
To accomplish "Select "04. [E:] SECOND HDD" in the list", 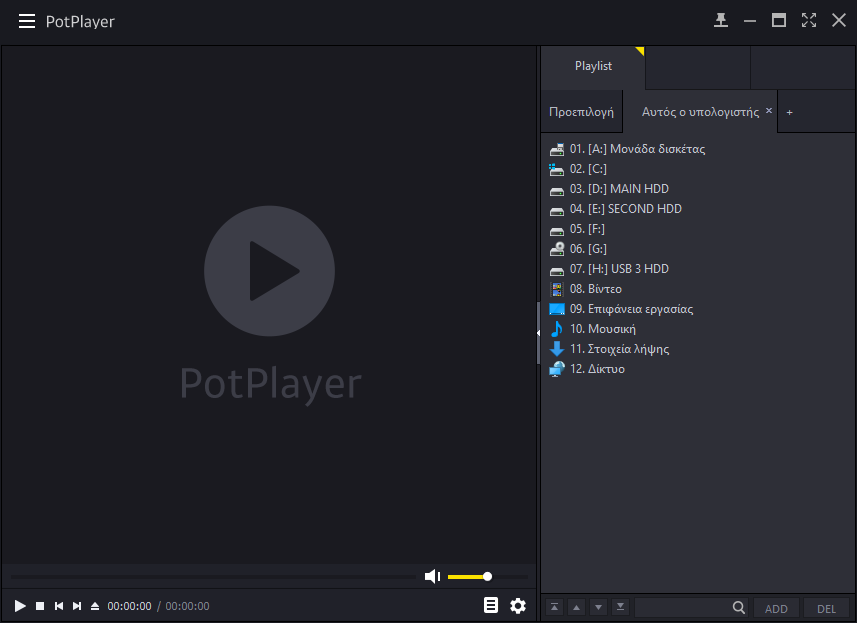I will point(626,209).
